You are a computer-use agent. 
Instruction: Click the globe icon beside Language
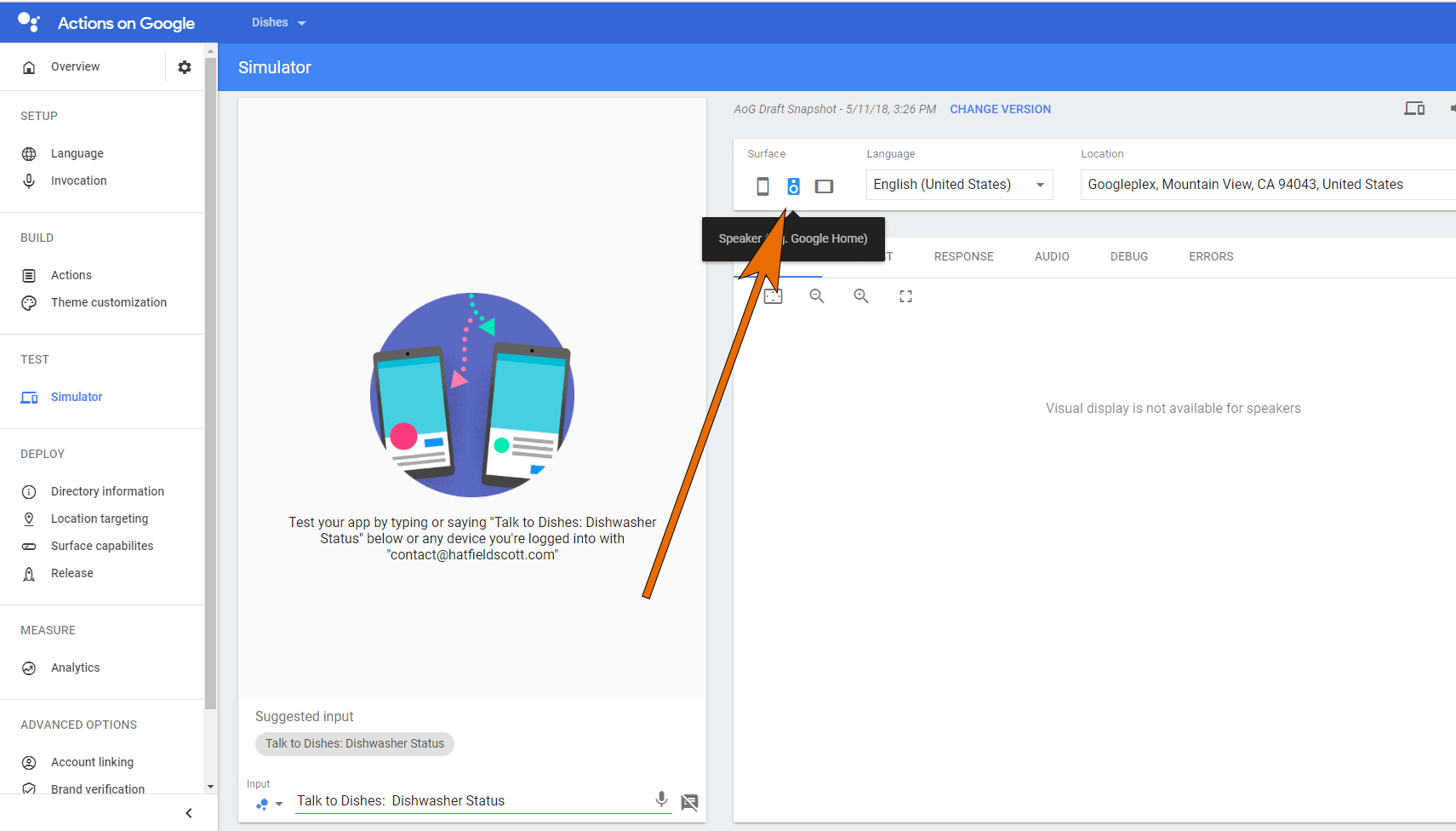pyautogui.click(x=29, y=154)
